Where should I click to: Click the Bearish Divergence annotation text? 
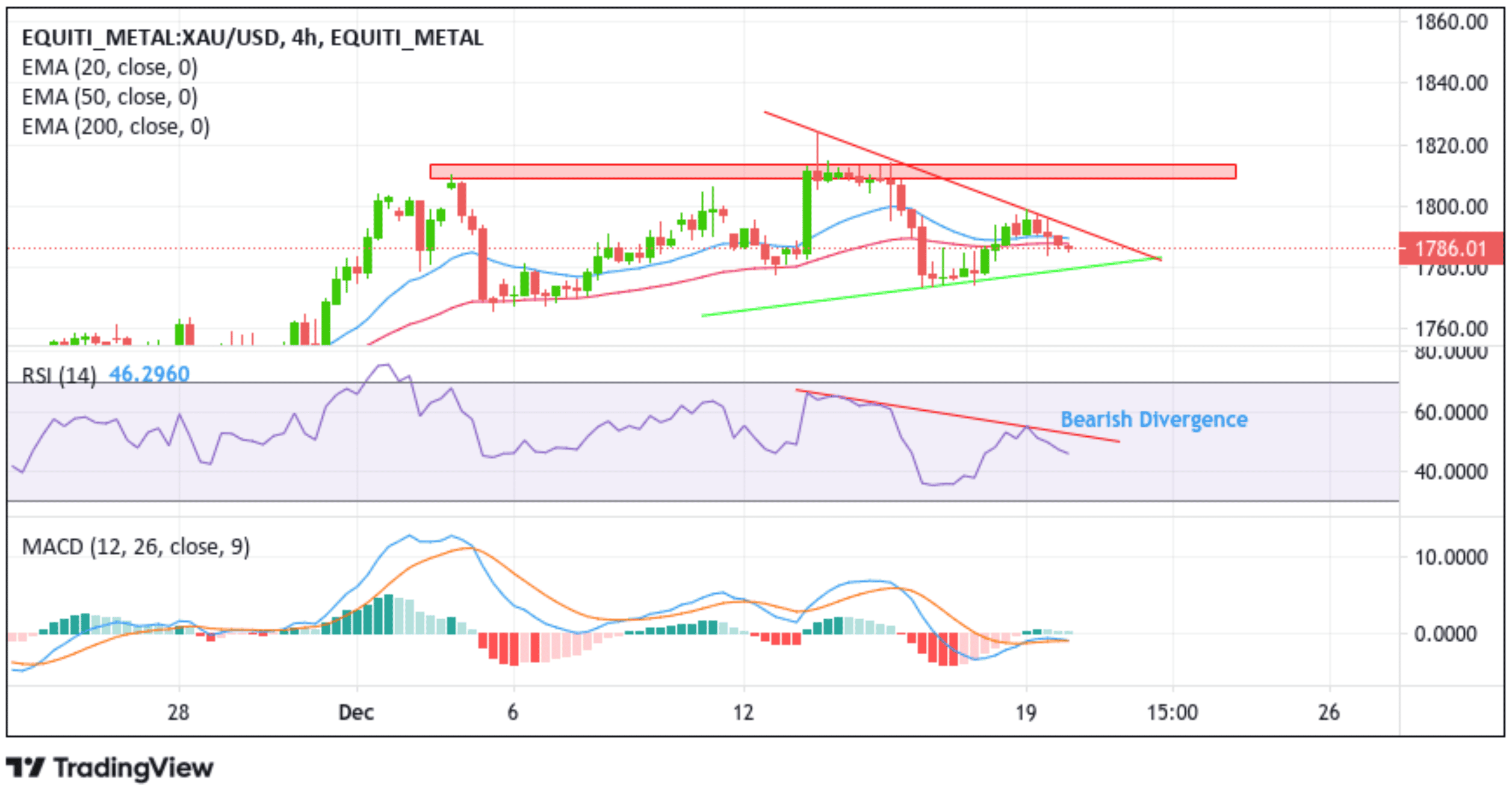click(1154, 419)
